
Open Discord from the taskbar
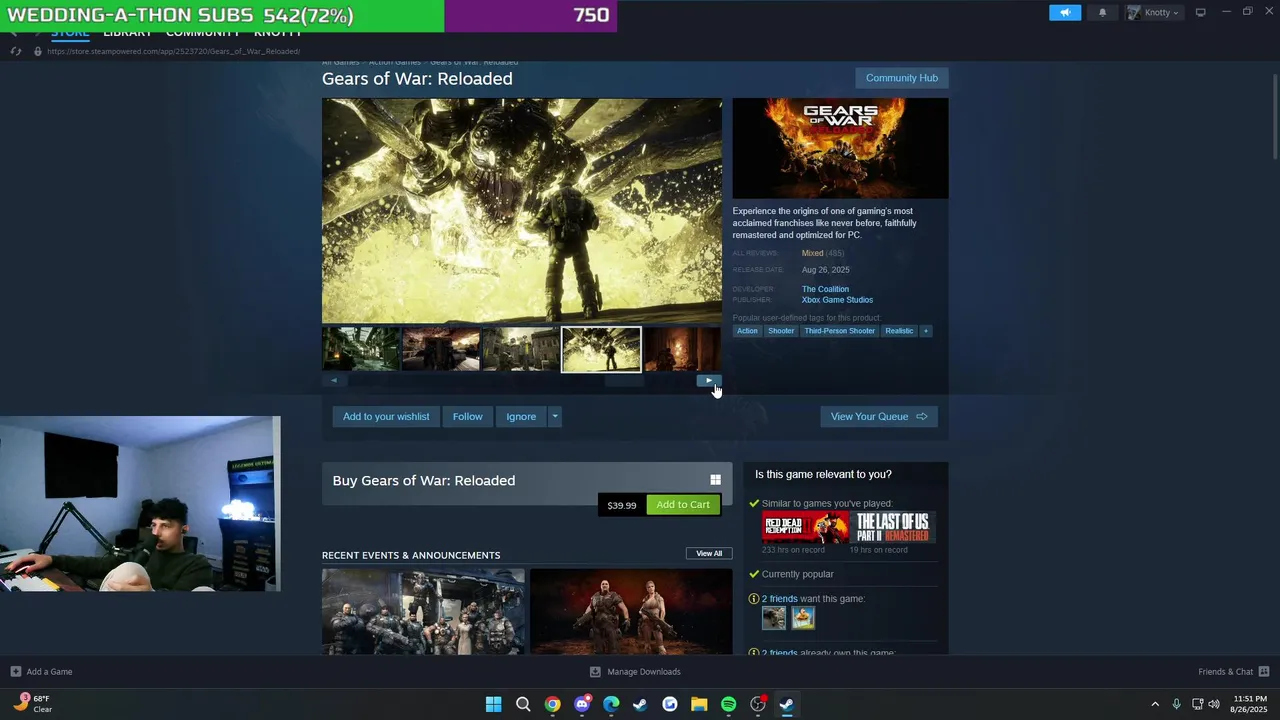point(582,704)
